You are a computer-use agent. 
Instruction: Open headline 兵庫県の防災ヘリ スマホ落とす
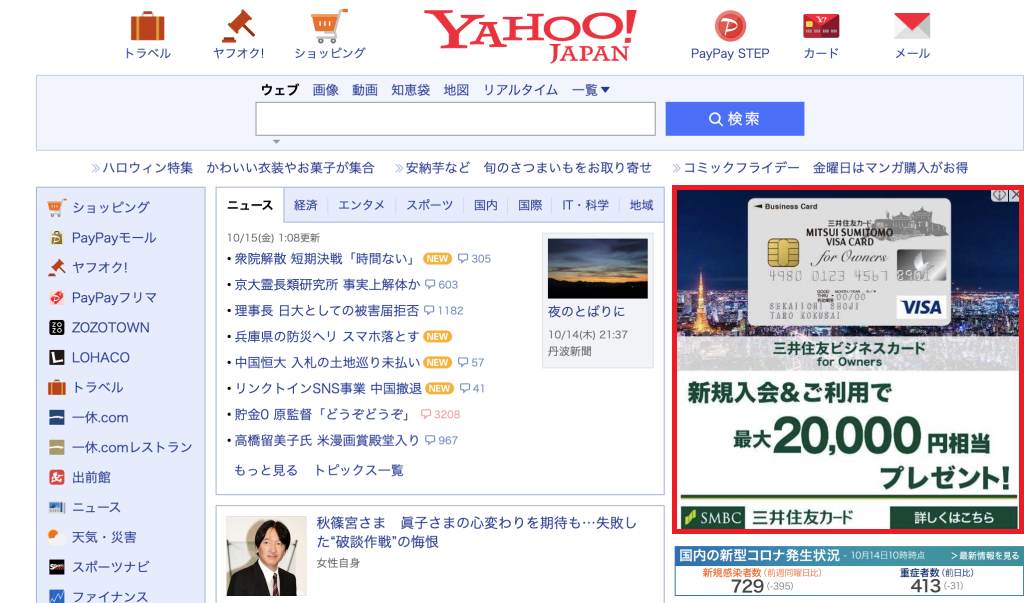(x=327, y=336)
